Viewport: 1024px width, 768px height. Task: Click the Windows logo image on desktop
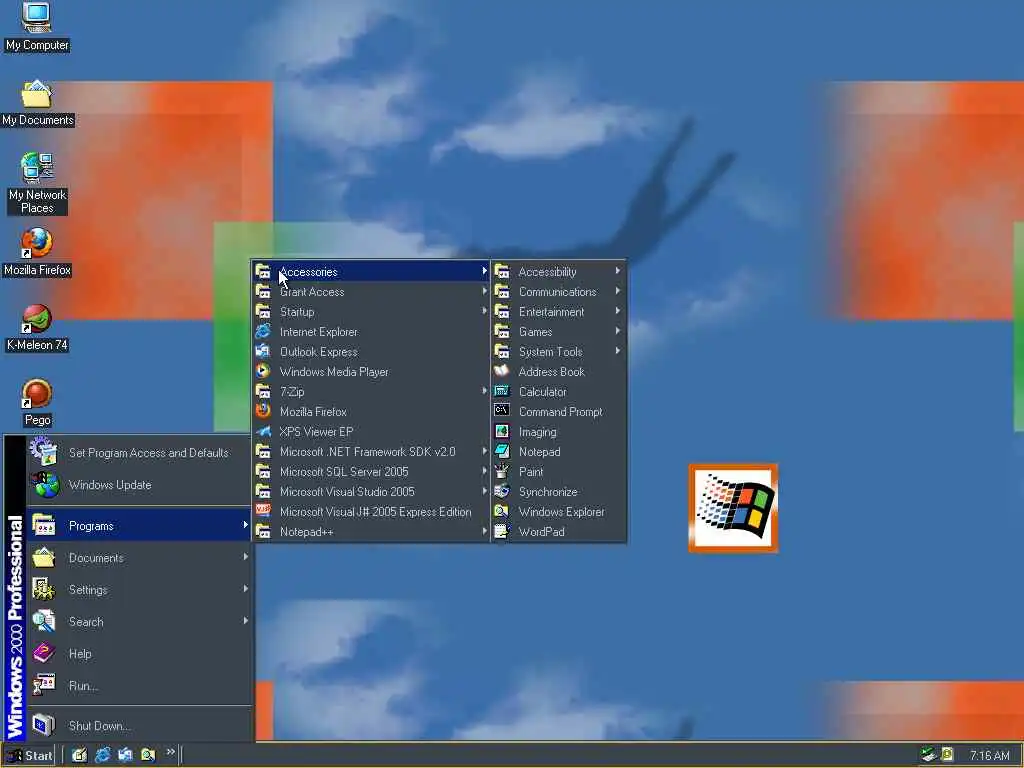point(733,508)
